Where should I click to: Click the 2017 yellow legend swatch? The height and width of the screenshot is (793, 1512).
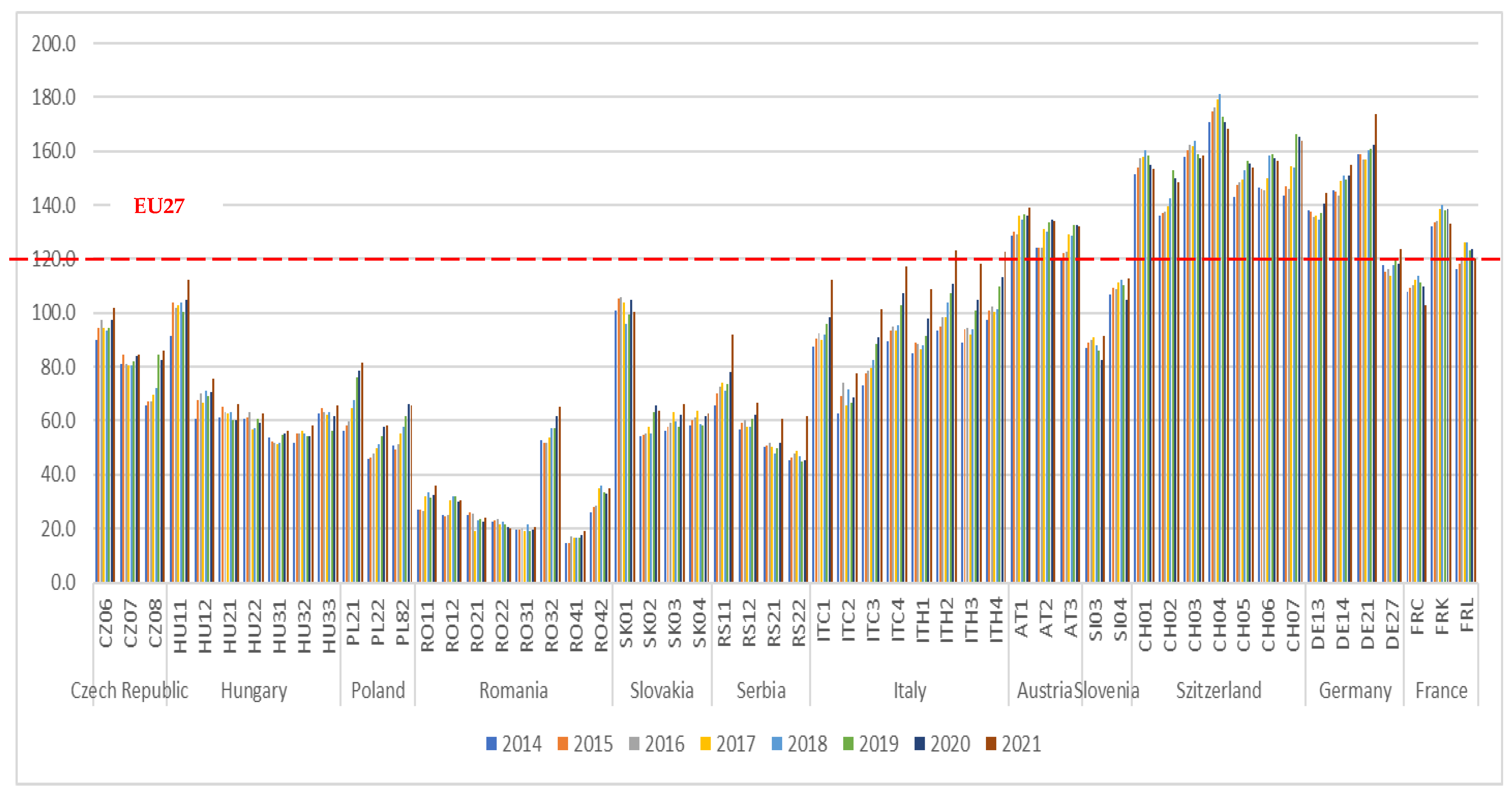pyautogui.click(x=705, y=744)
